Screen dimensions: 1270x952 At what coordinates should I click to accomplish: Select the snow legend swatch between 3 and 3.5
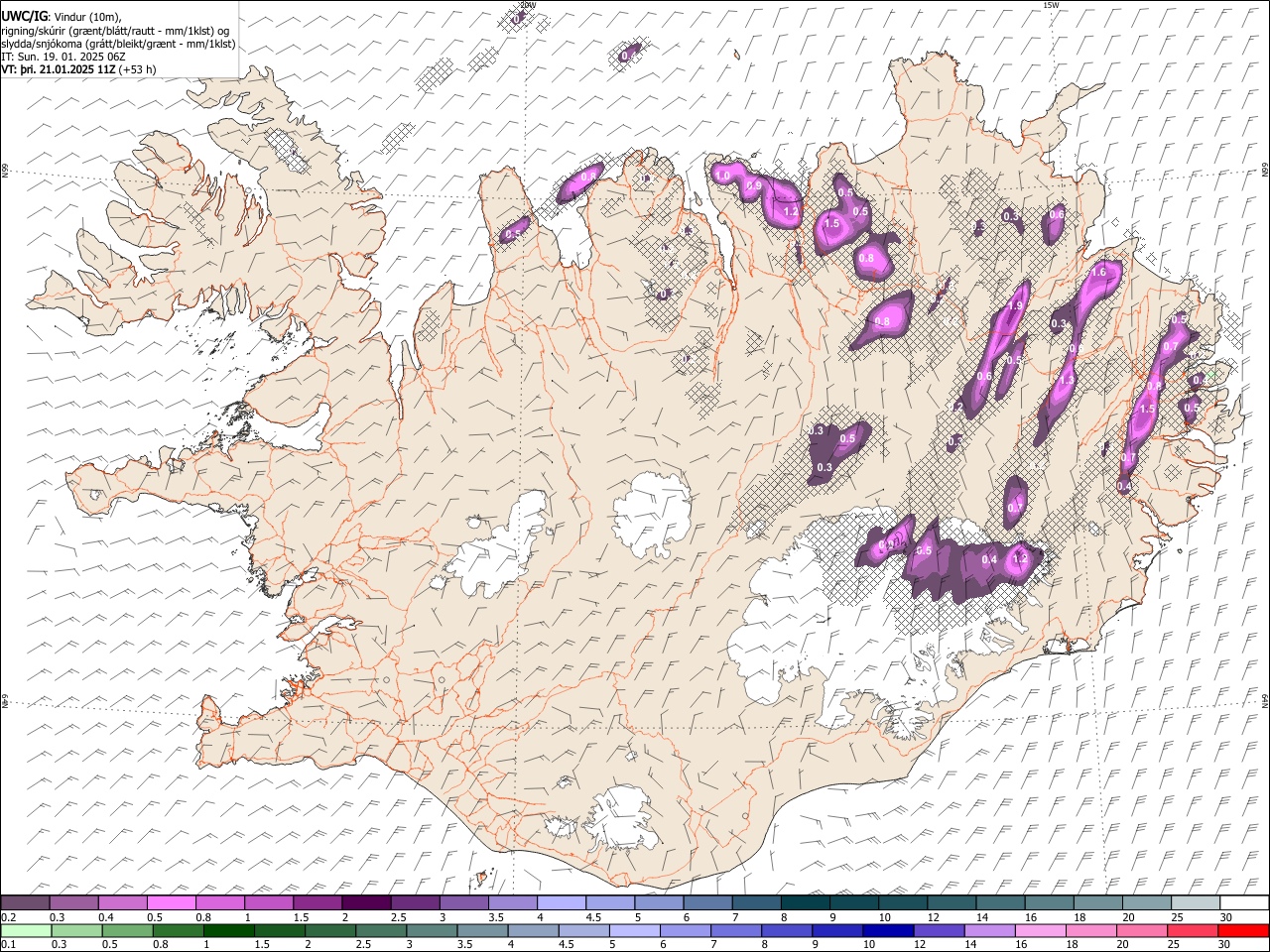pos(463,902)
